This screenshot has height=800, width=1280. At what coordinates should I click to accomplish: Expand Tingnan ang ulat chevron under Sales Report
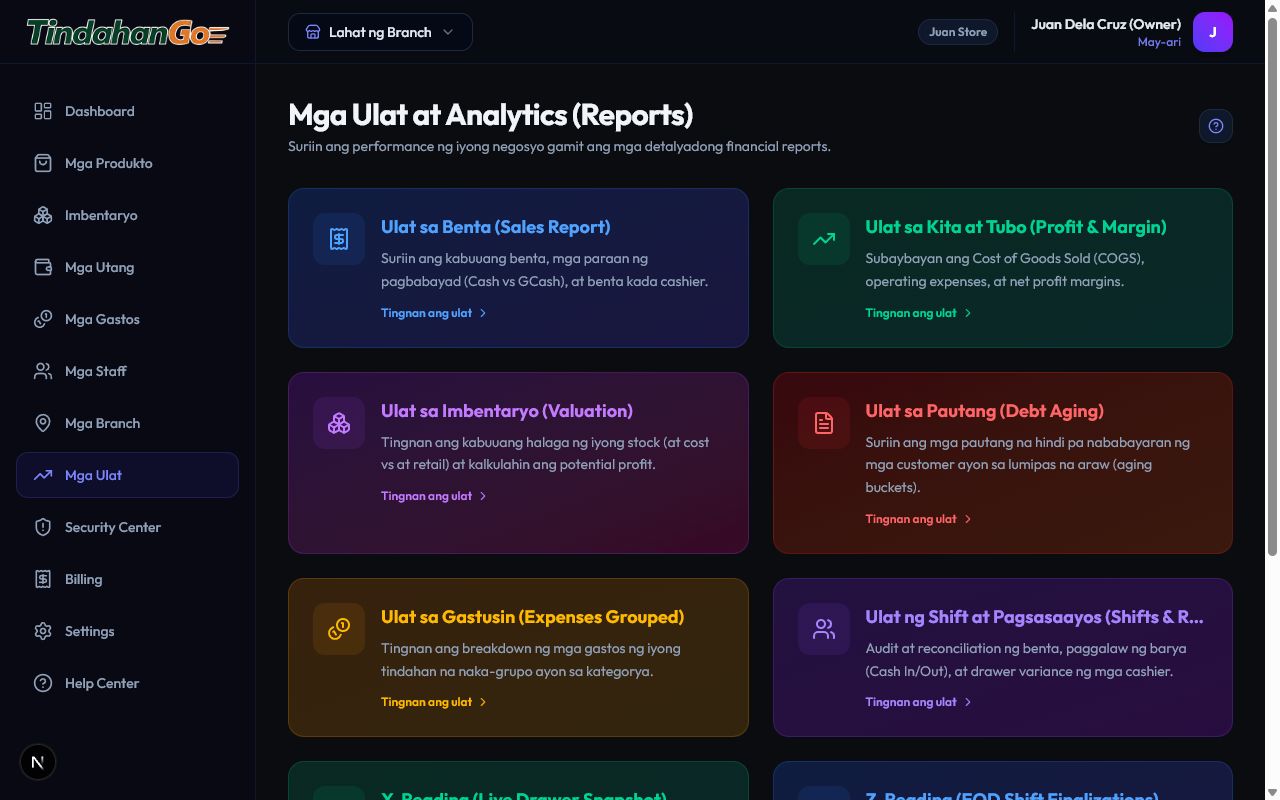pyautogui.click(x=483, y=313)
